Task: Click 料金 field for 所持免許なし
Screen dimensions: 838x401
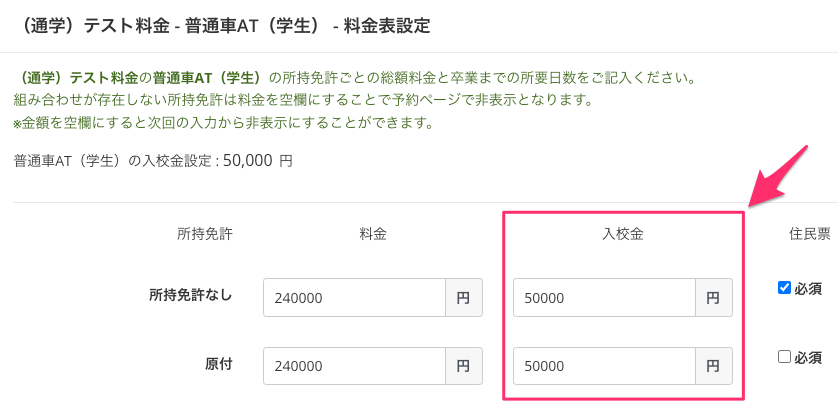Action: [354, 298]
